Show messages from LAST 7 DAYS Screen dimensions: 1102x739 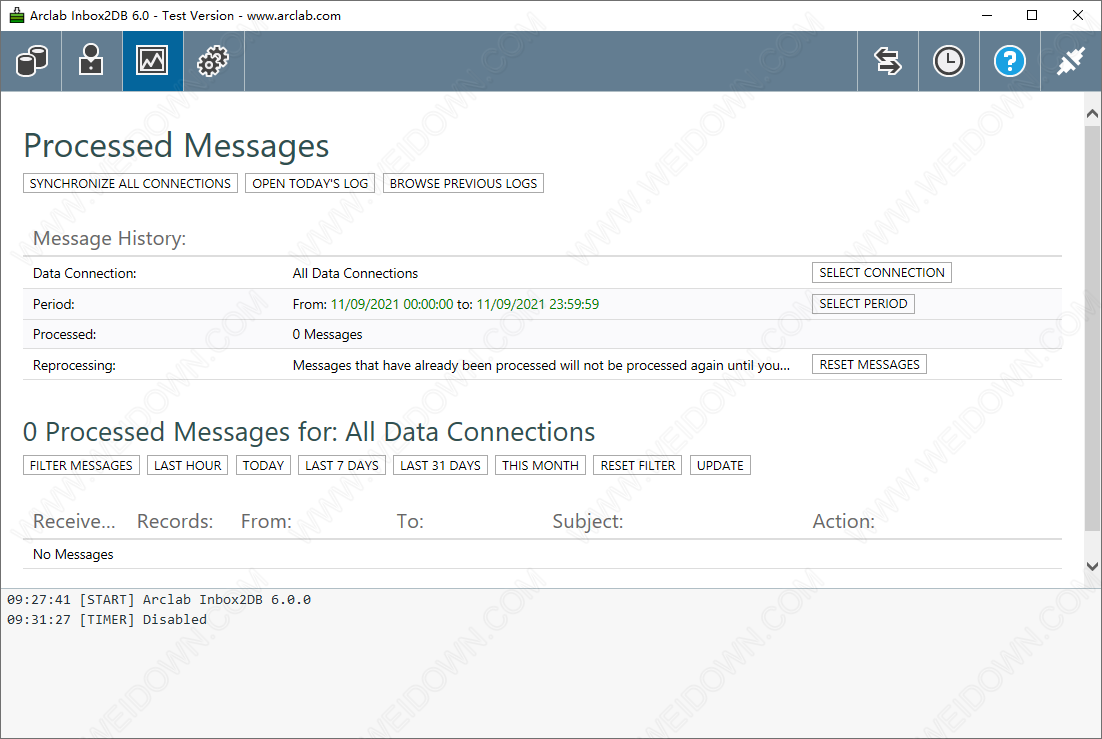pos(342,465)
